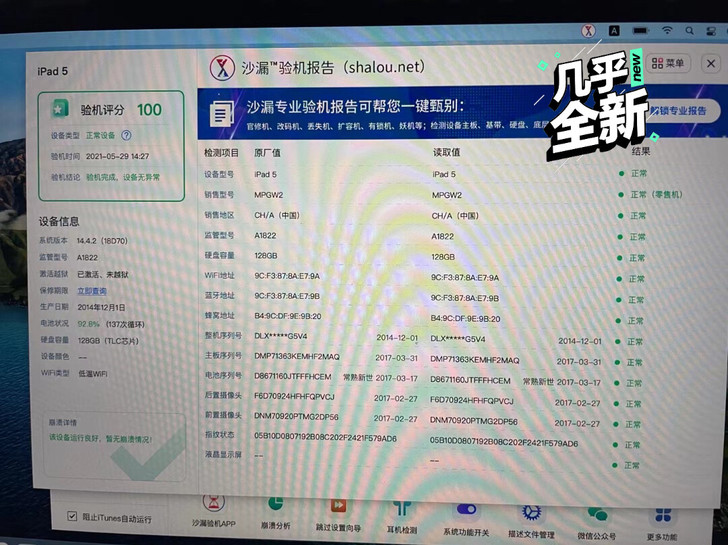Image resolution: width=728 pixels, height=545 pixels.
Task: Click the 读取值 column header
Action: (446, 152)
